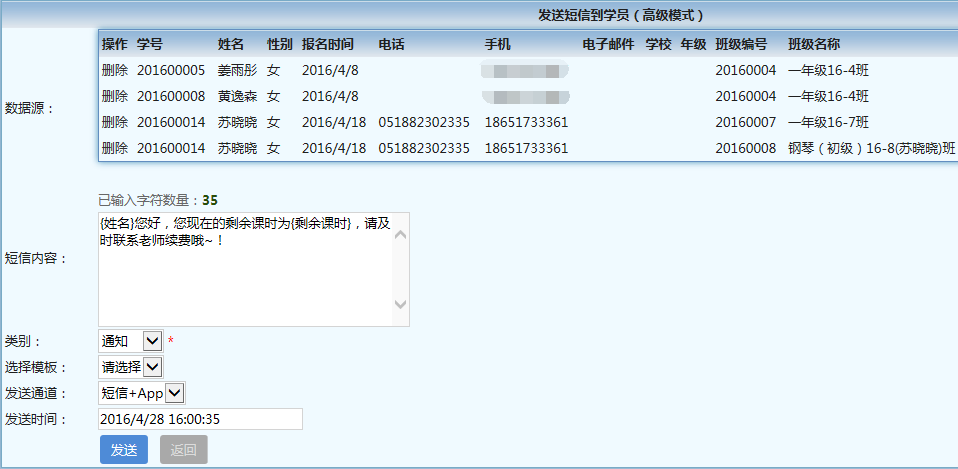Click the gray 返回 button
The width and height of the screenshot is (958, 469).
183,450
